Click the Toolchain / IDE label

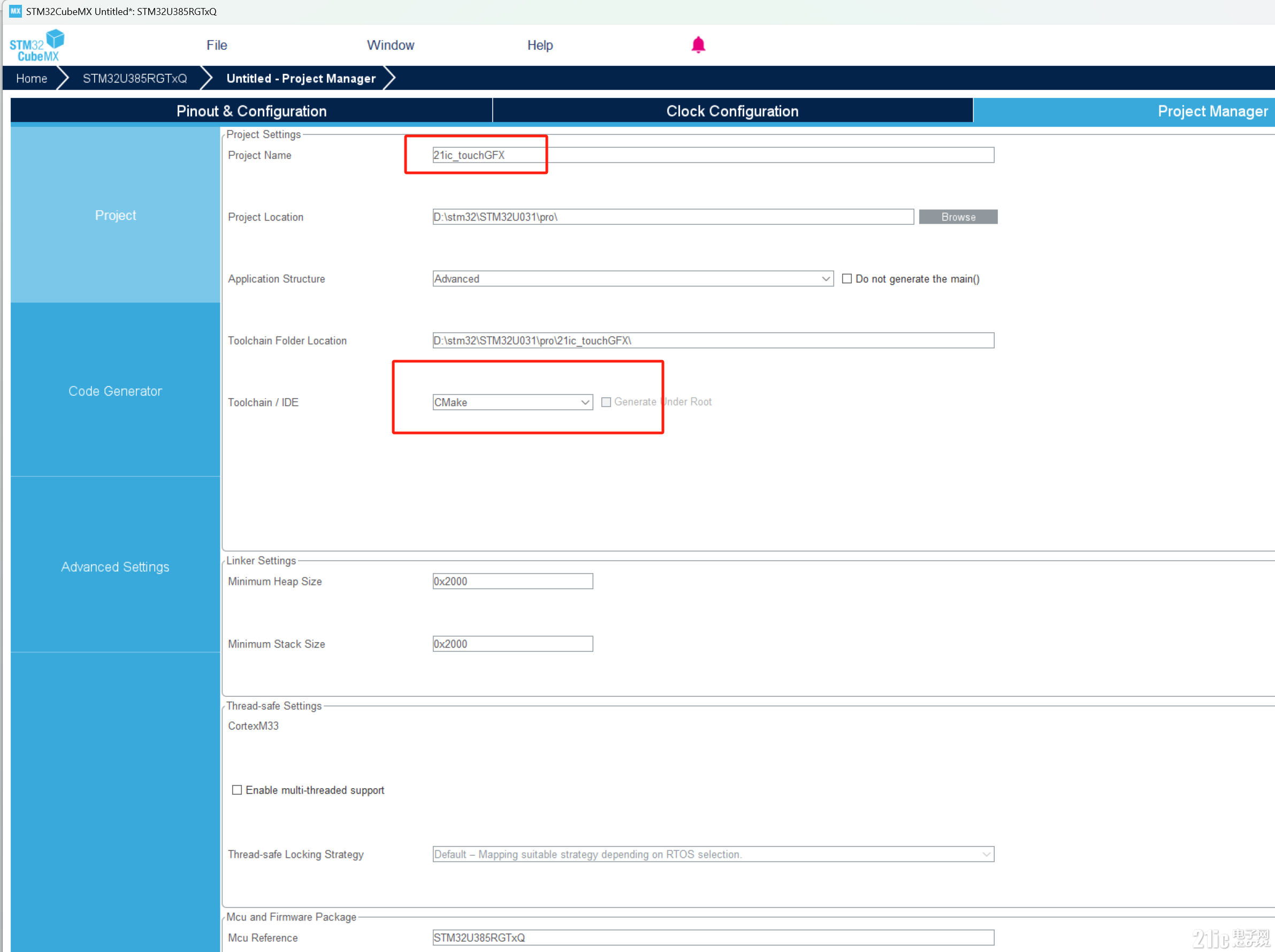(x=263, y=402)
